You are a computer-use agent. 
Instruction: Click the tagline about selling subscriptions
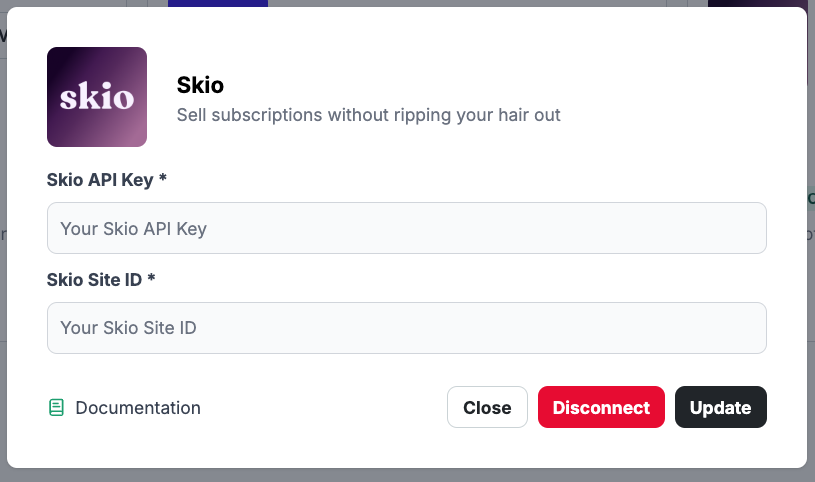click(x=368, y=115)
